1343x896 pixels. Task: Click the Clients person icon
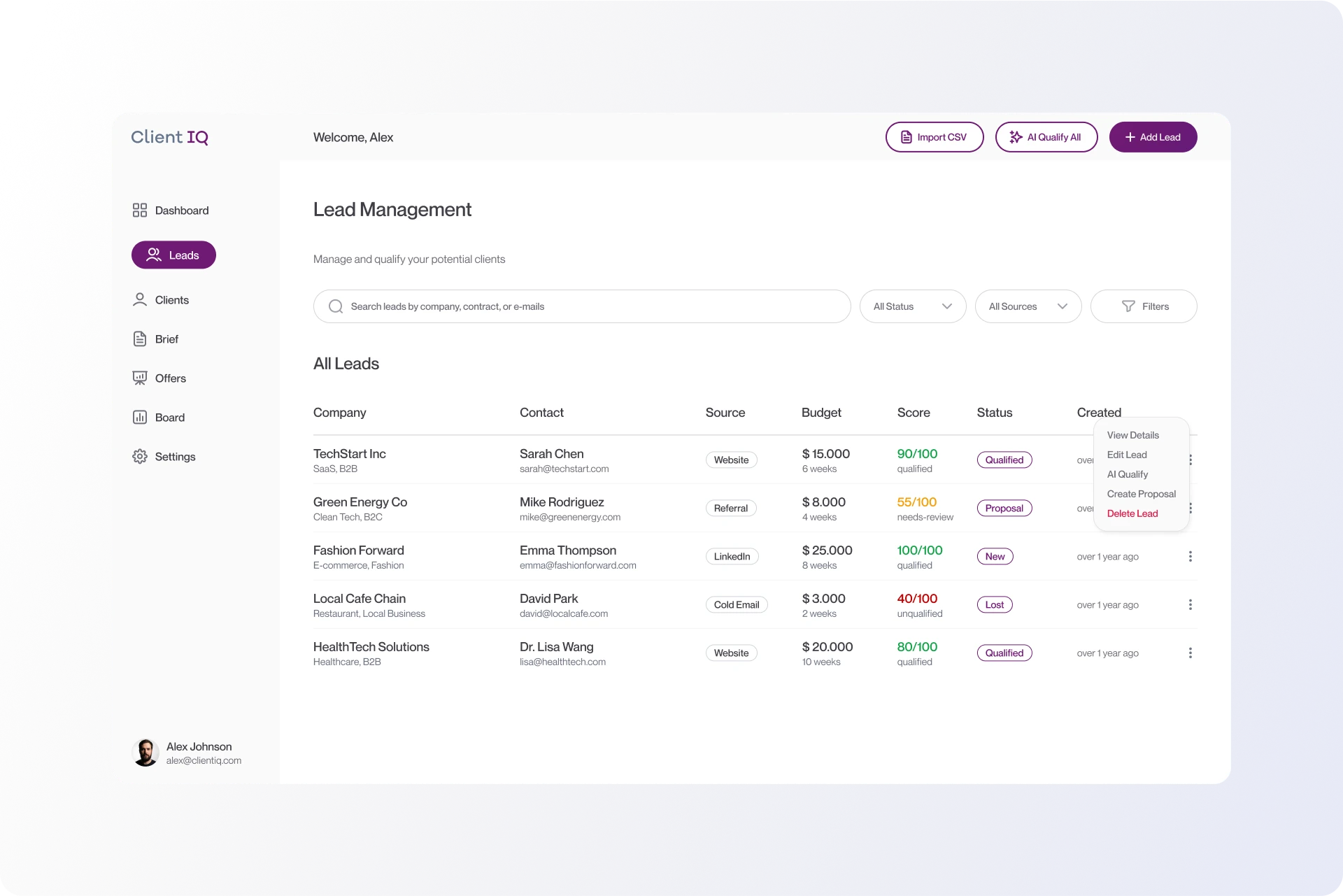pyautogui.click(x=140, y=299)
